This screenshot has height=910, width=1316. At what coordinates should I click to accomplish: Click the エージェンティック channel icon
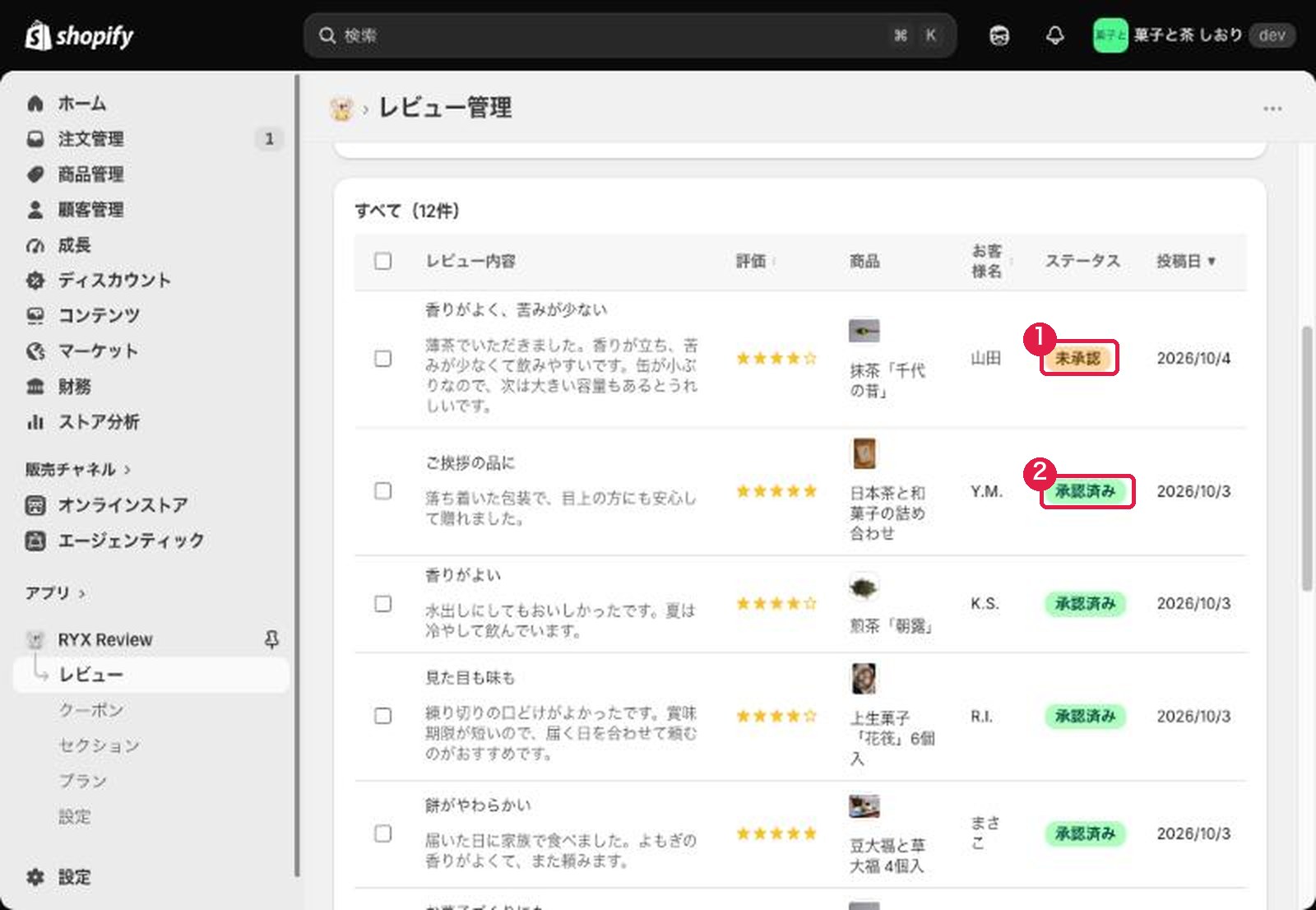35,541
